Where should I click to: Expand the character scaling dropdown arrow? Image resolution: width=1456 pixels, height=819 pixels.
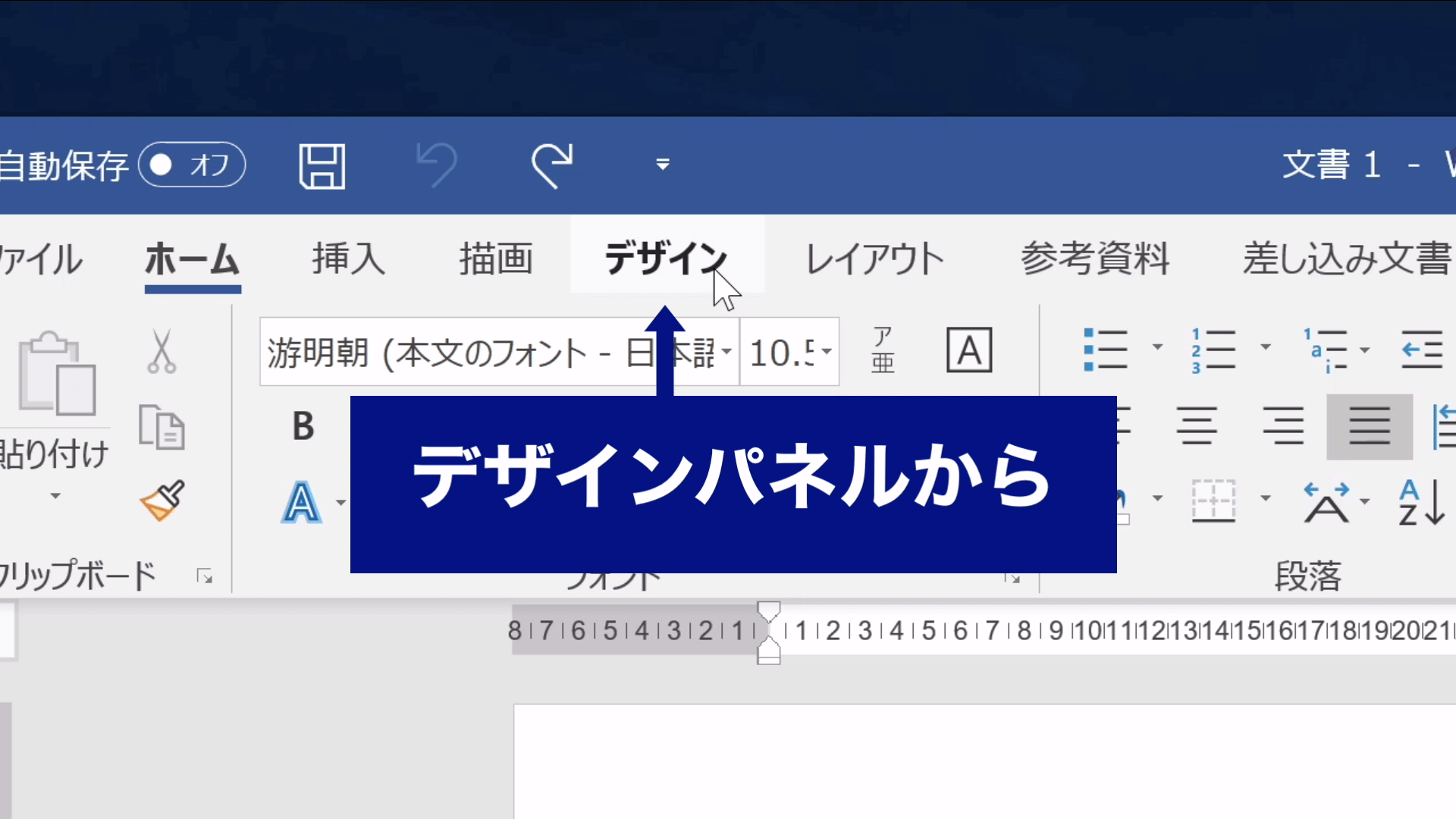1364,501
